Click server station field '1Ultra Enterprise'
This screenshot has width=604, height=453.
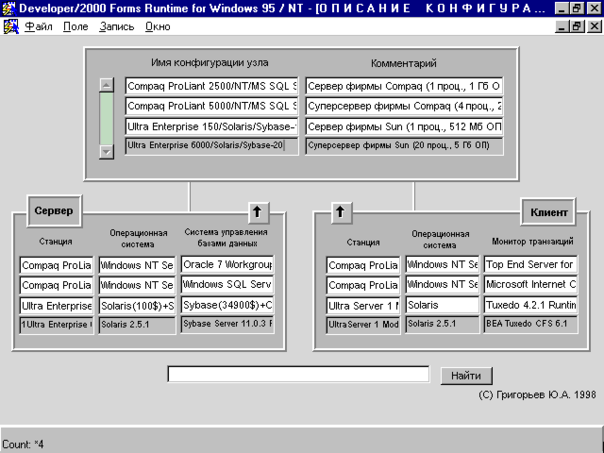[x=57, y=325]
